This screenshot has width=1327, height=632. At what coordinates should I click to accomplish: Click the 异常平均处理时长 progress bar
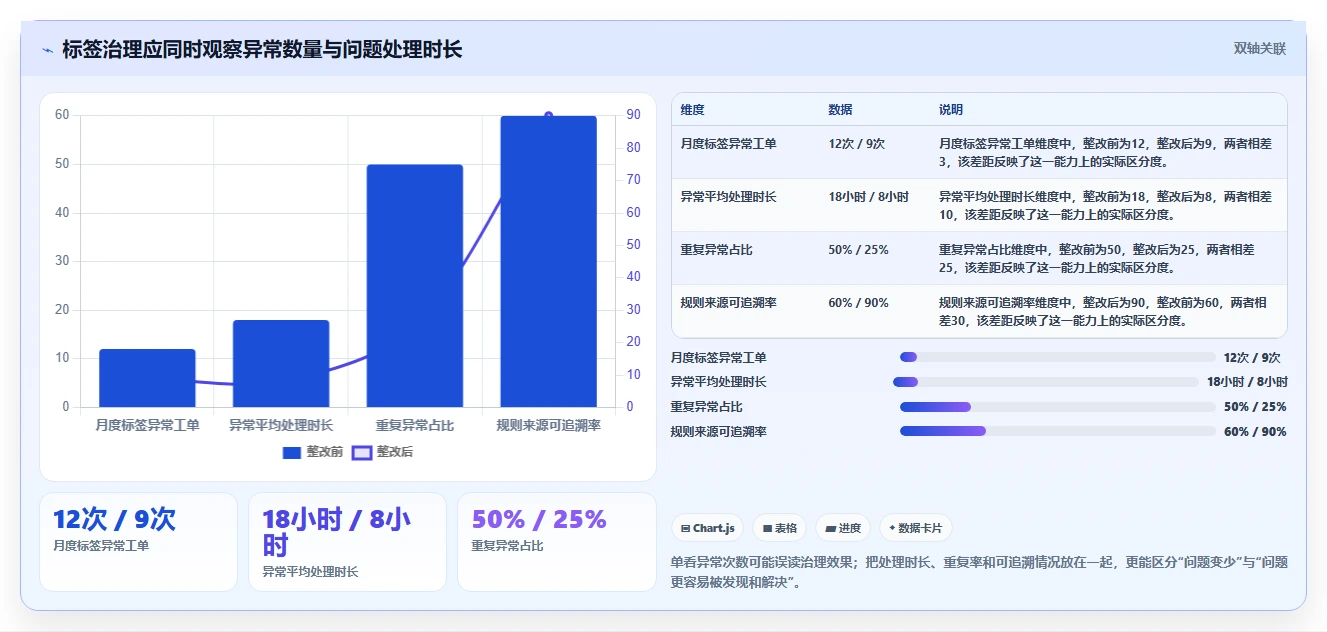pyautogui.click(x=1045, y=382)
